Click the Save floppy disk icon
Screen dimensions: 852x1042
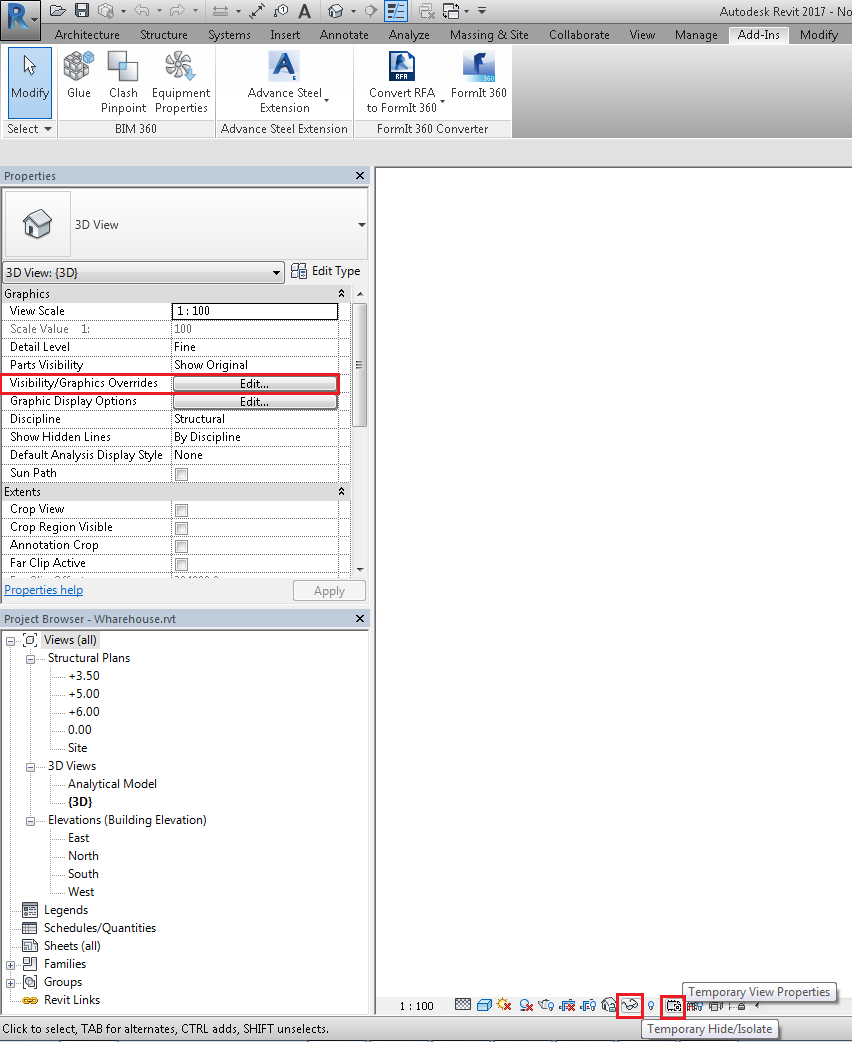pyautogui.click(x=82, y=11)
